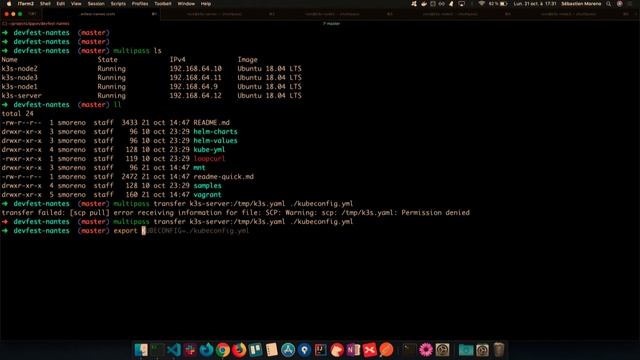Screen dimensions: 640x360
Task: Launch IntelliJ IDEA from the Dock
Action: (x=320, y=350)
